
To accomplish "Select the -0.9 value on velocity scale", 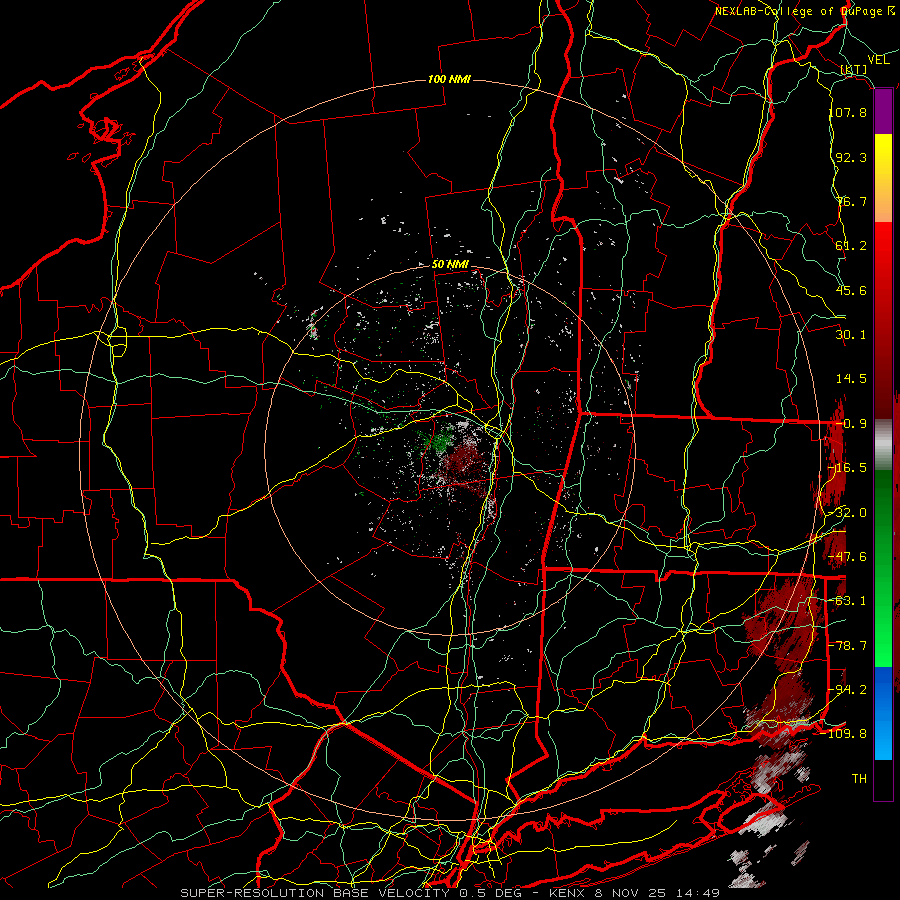I will [851, 424].
